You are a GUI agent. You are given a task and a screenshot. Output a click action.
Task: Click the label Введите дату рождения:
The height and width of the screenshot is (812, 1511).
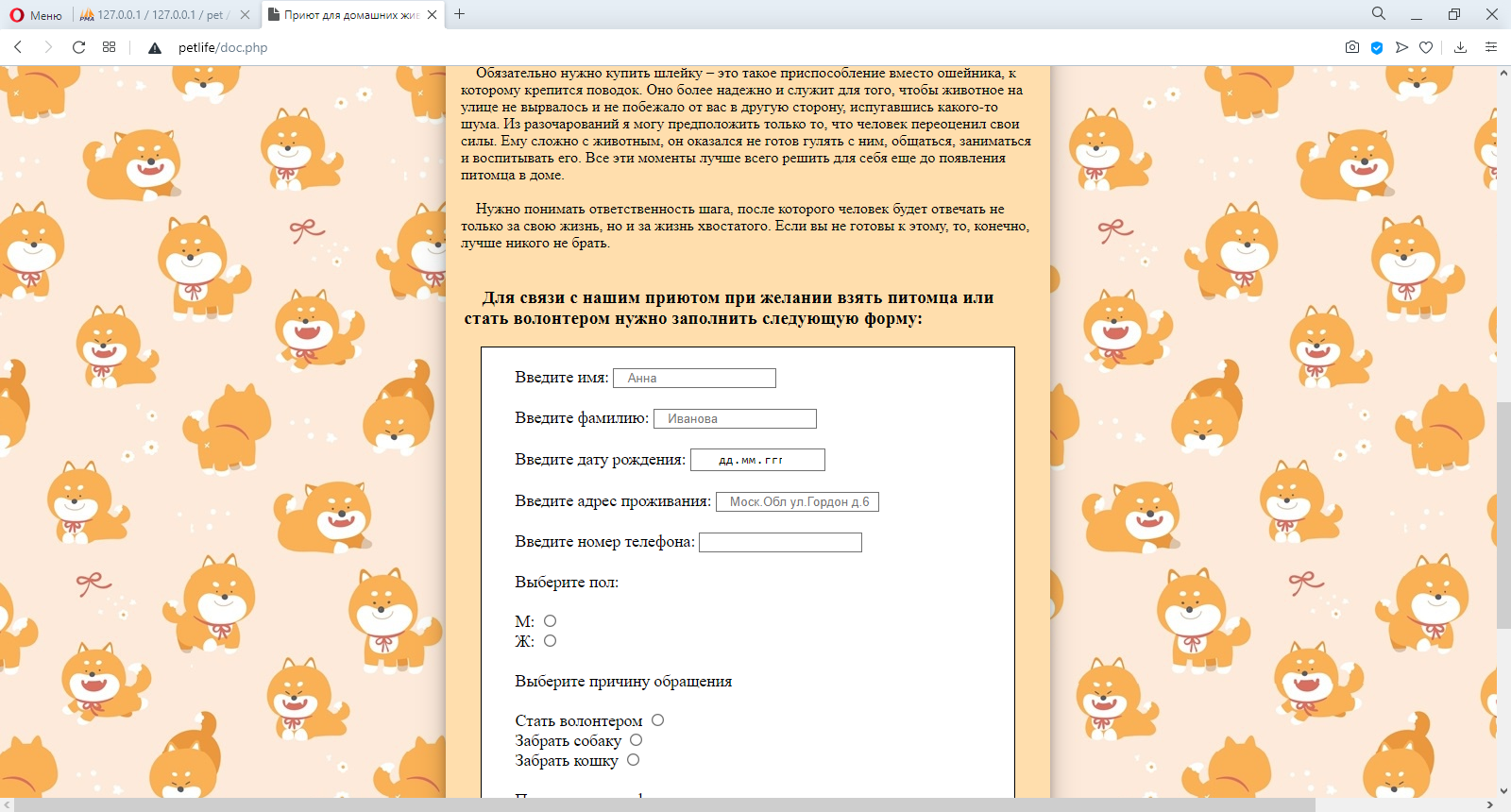tap(601, 460)
